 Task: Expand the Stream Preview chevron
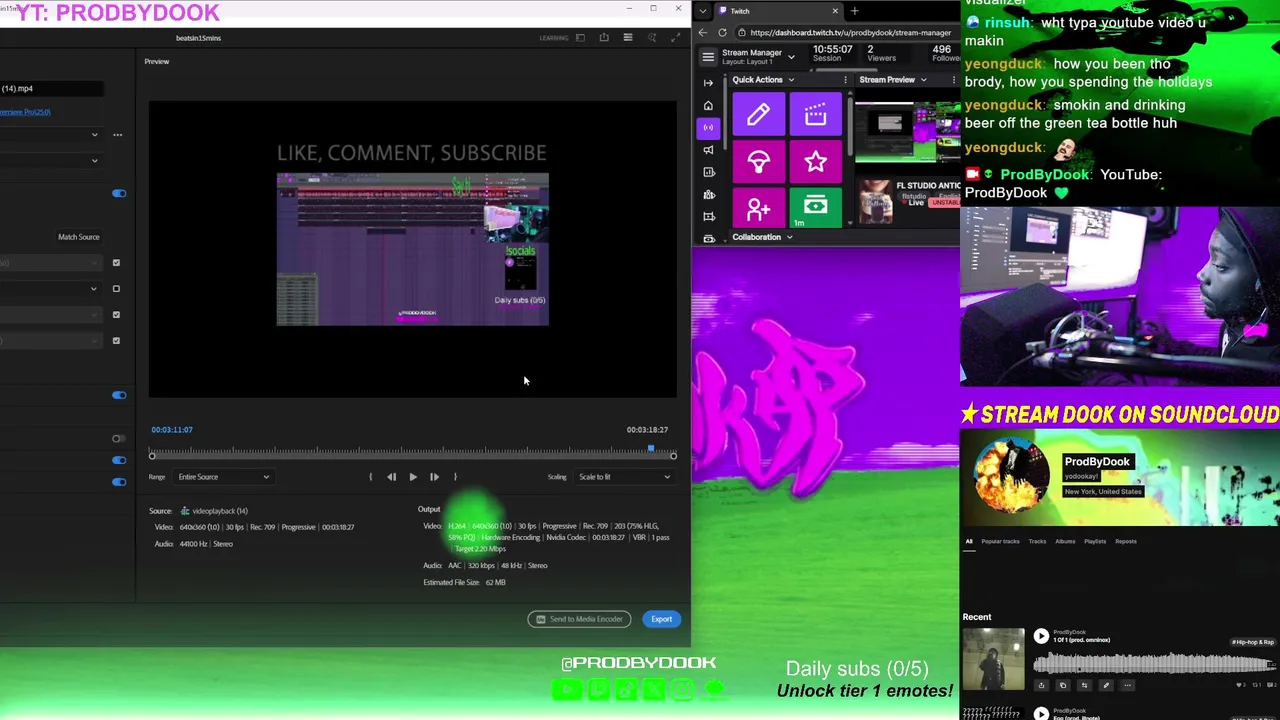(x=923, y=80)
